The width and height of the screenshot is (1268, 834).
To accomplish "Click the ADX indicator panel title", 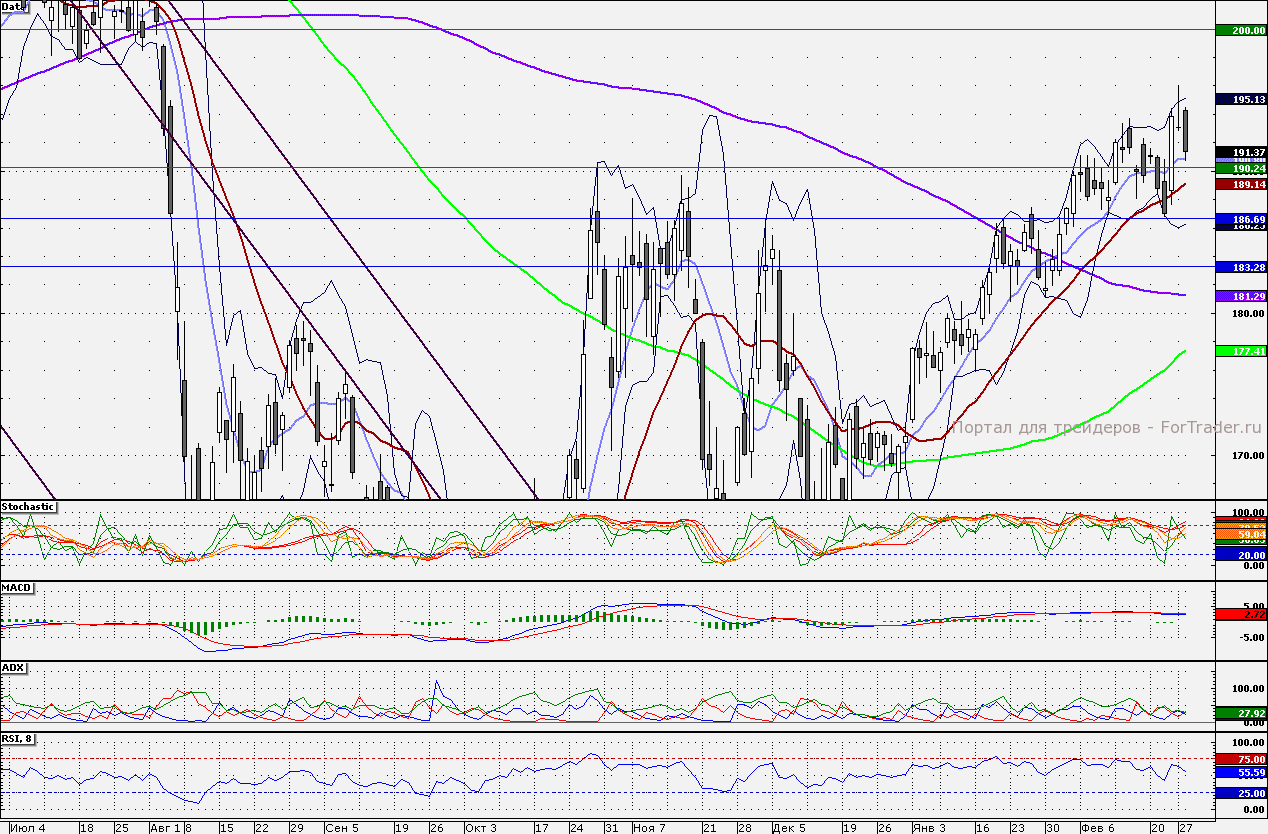I will tap(13, 667).
